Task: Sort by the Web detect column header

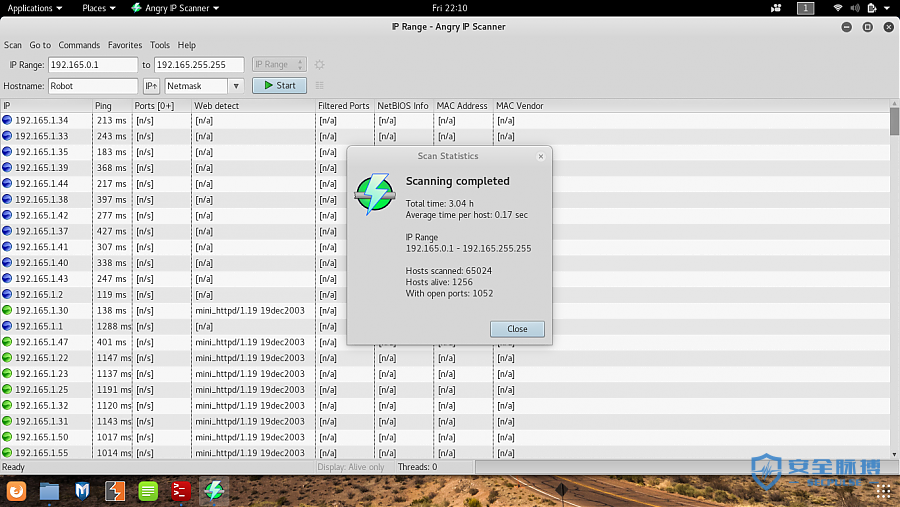Action: point(253,106)
